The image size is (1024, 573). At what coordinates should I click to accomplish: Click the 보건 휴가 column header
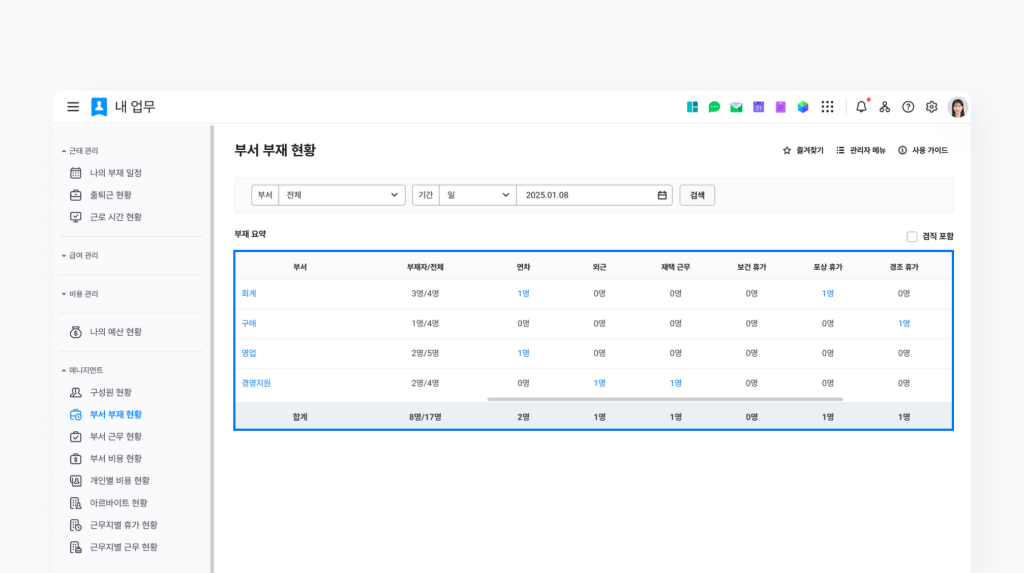click(752, 267)
